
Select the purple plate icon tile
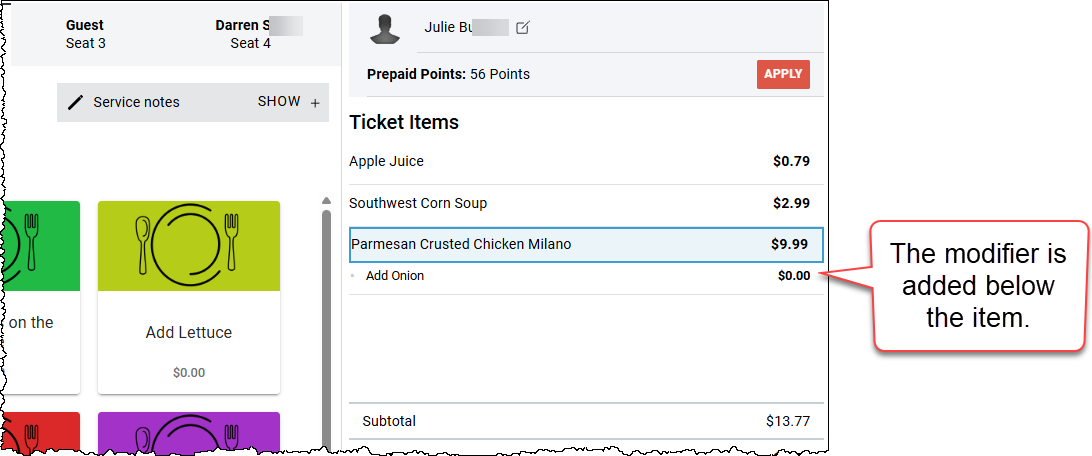(x=189, y=432)
